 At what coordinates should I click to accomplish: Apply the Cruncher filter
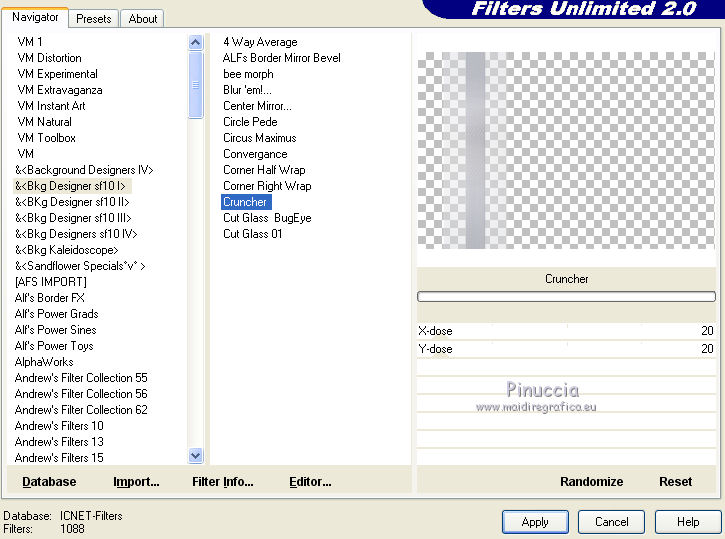[535, 522]
